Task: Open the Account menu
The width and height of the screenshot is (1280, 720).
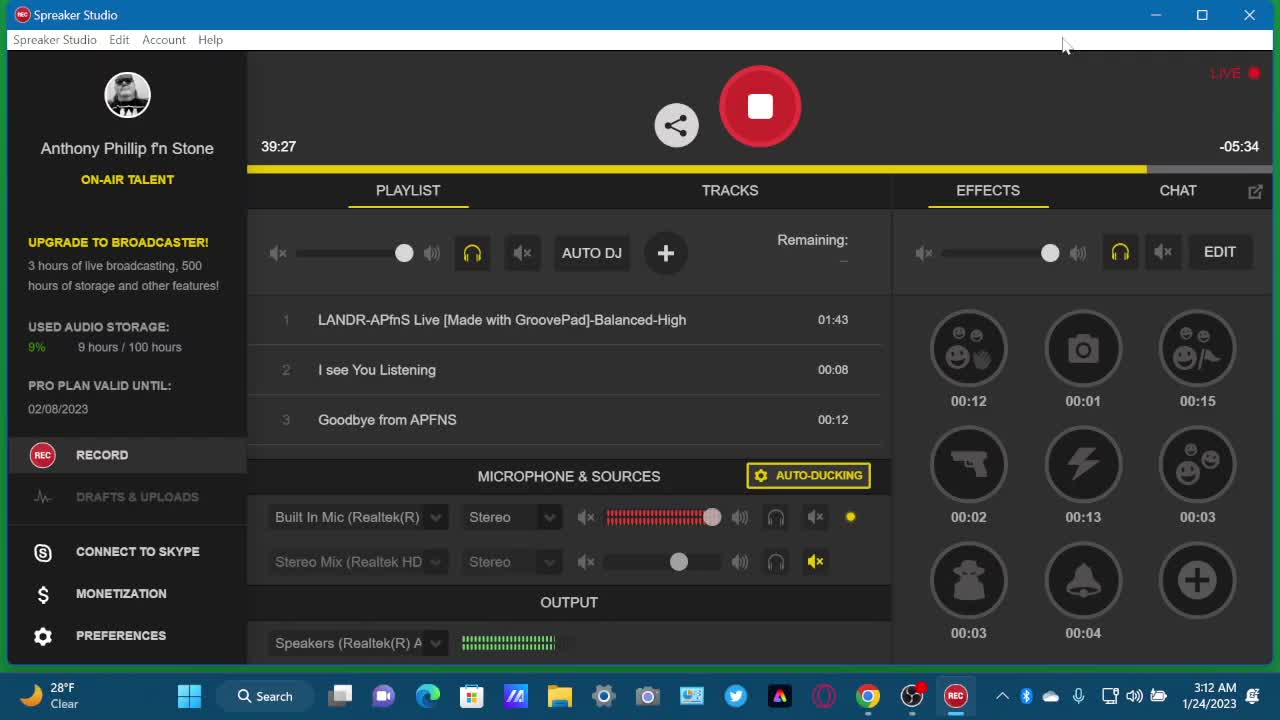Action: click(164, 40)
